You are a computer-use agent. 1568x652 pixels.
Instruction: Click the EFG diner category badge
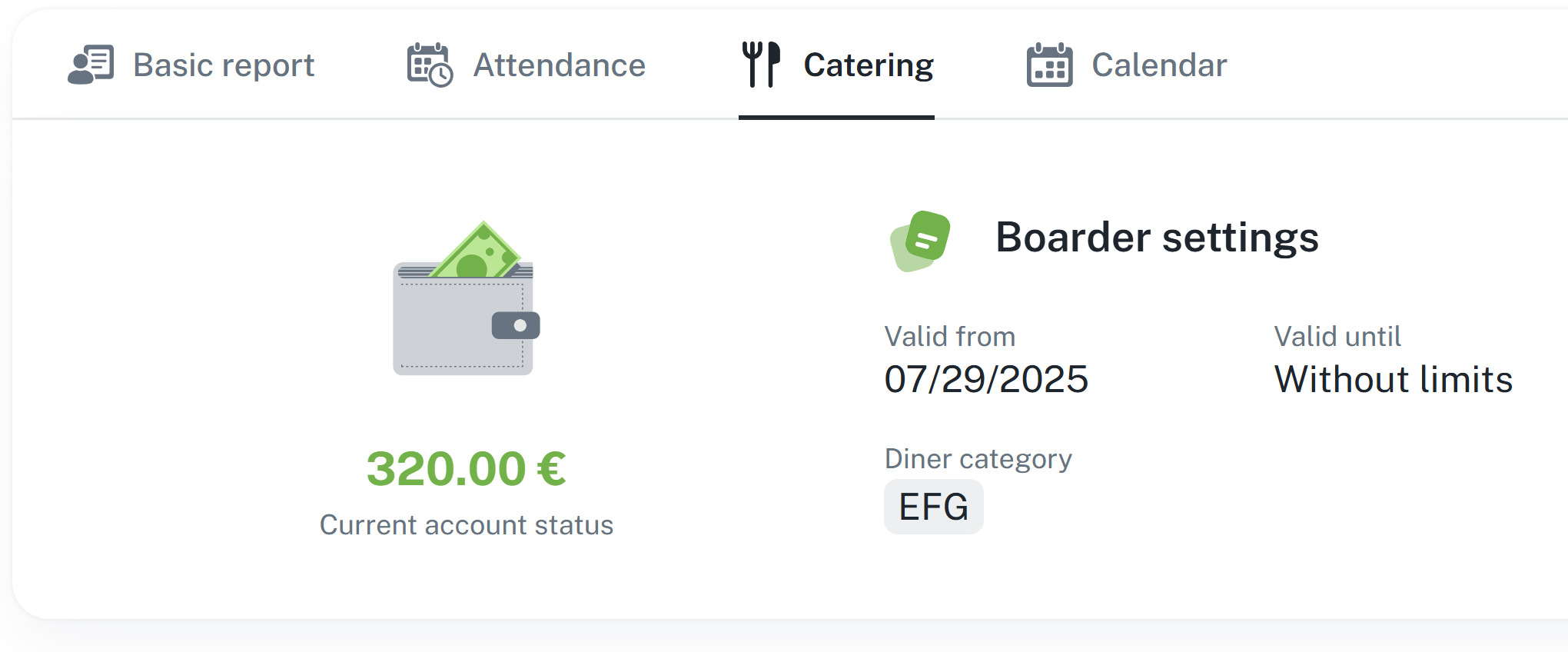click(934, 507)
